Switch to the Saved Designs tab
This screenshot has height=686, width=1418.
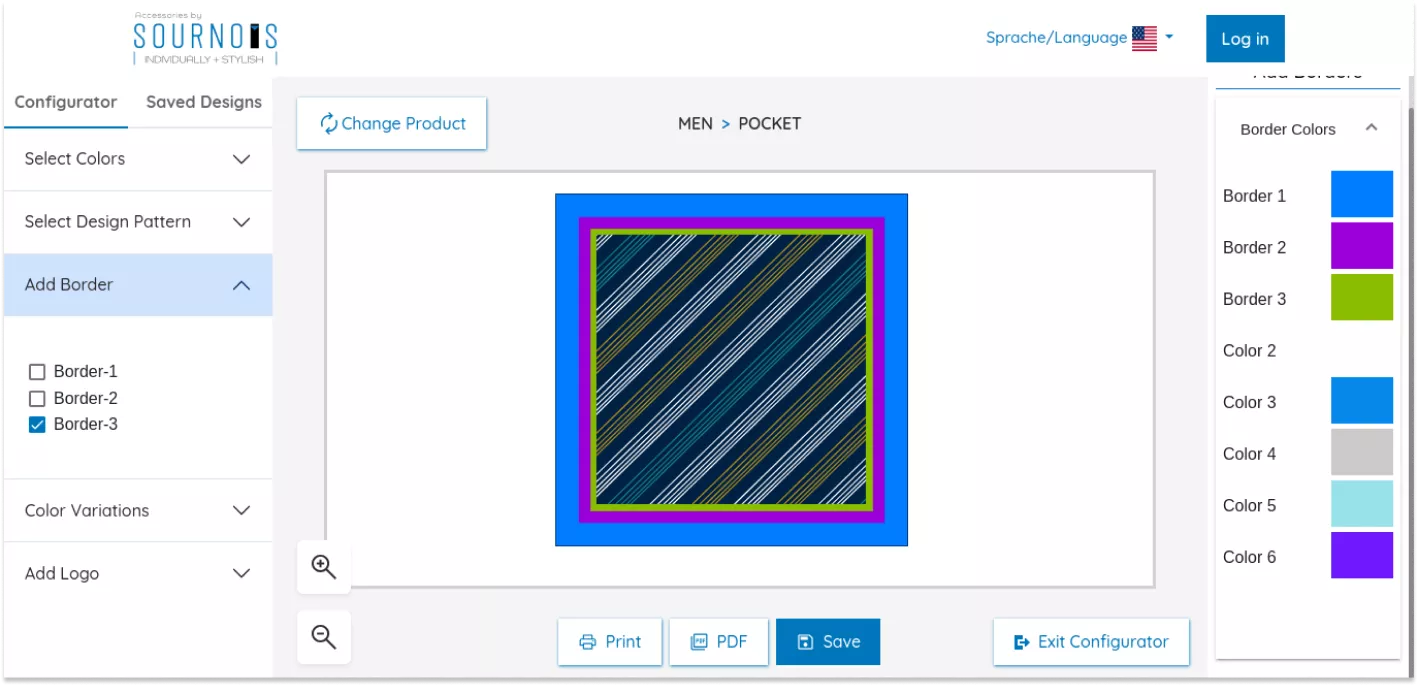click(204, 102)
